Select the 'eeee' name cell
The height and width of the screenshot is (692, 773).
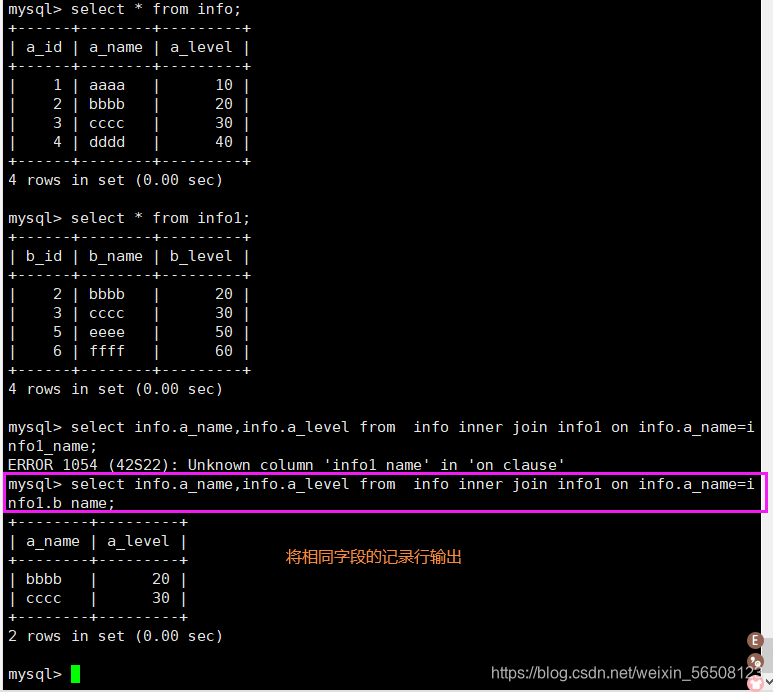tap(107, 332)
